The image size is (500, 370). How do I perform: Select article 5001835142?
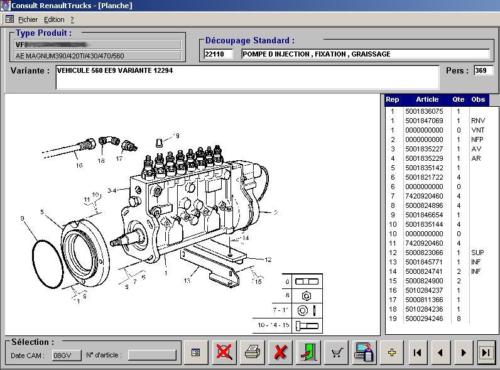[x=424, y=168]
